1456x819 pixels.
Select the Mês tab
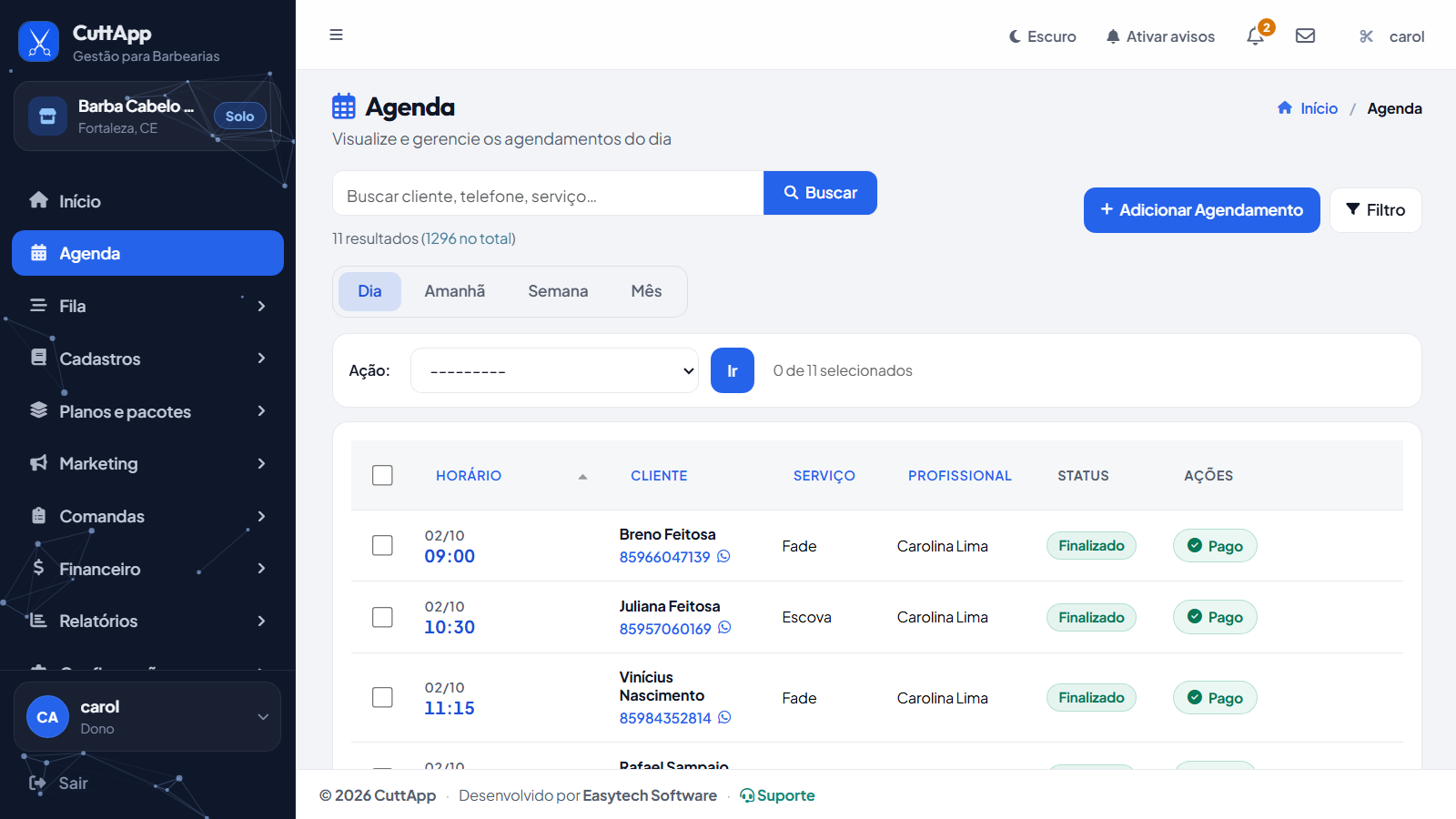coord(646,291)
